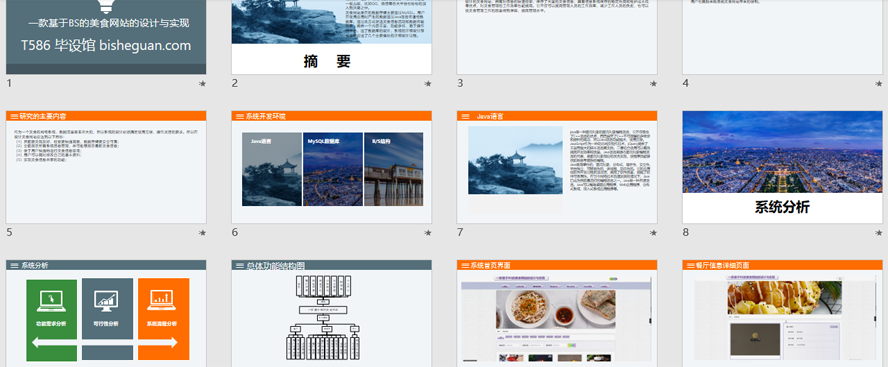Click slide number 2 label
Screen dimensions: 888x367
click(234, 83)
